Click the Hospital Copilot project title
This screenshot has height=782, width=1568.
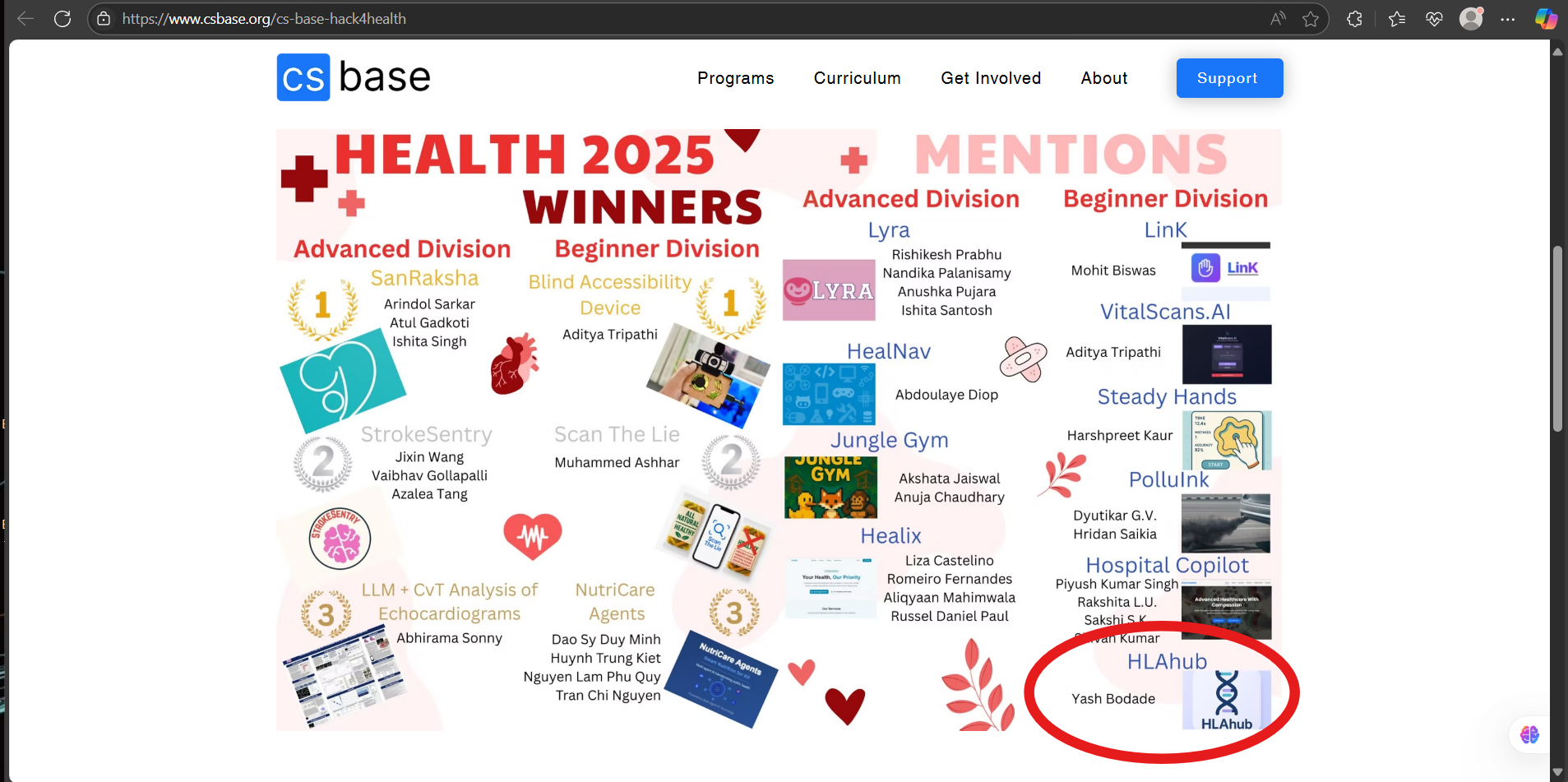(x=1168, y=566)
